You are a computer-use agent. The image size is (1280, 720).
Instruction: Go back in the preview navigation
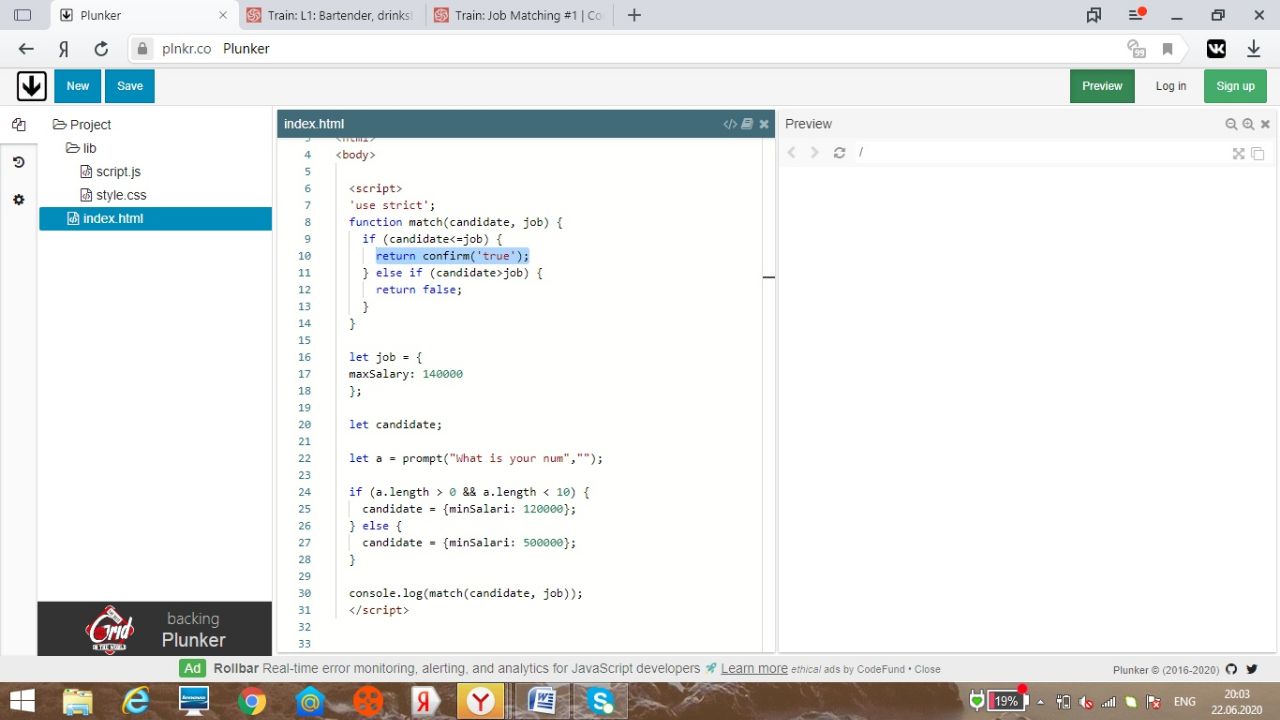(792, 152)
